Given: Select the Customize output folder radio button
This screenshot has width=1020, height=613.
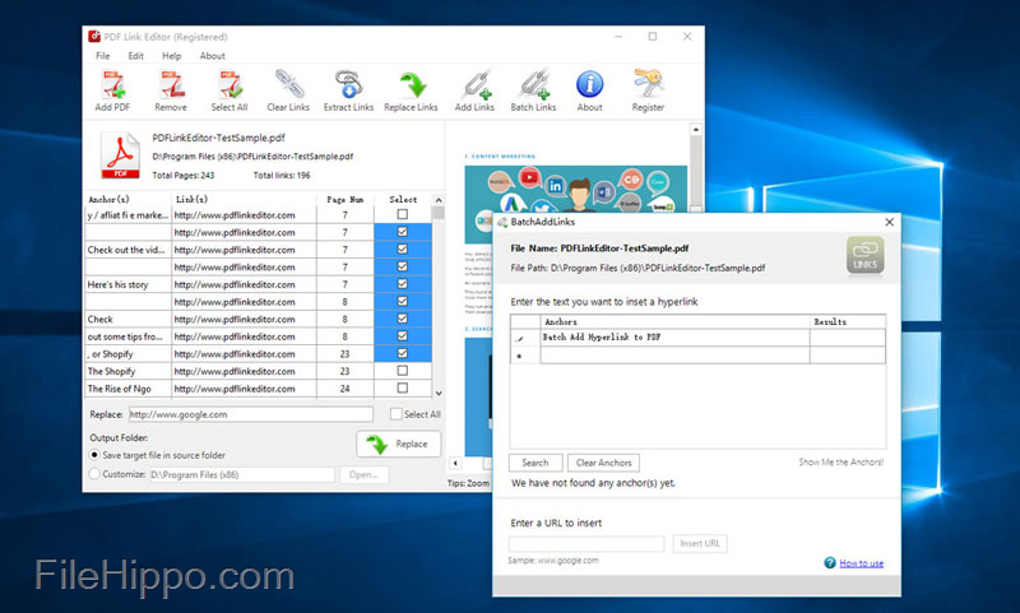Looking at the screenshot, I should pyautogui.click(x=95, y=474).
